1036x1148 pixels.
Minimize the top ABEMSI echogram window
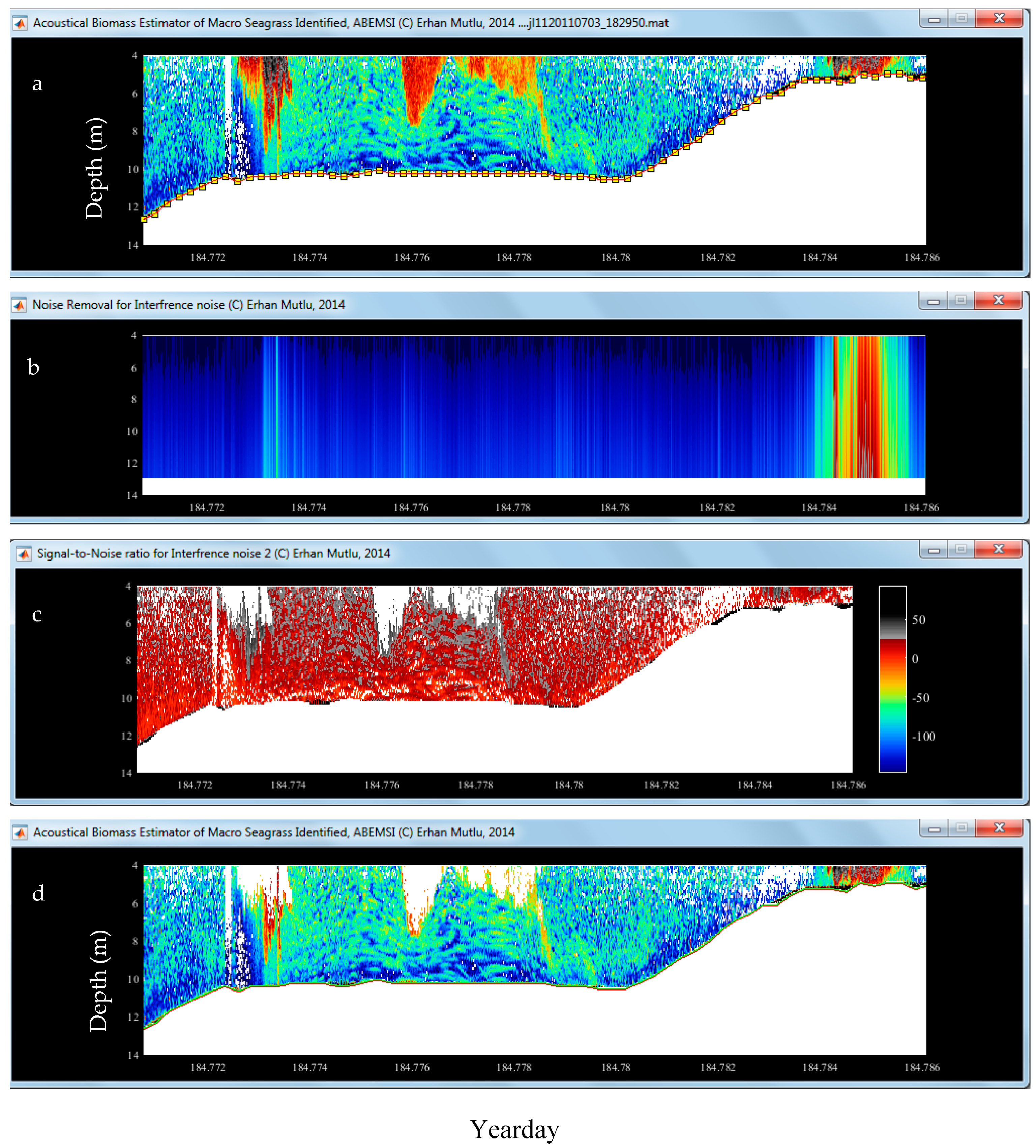[934, 19]
